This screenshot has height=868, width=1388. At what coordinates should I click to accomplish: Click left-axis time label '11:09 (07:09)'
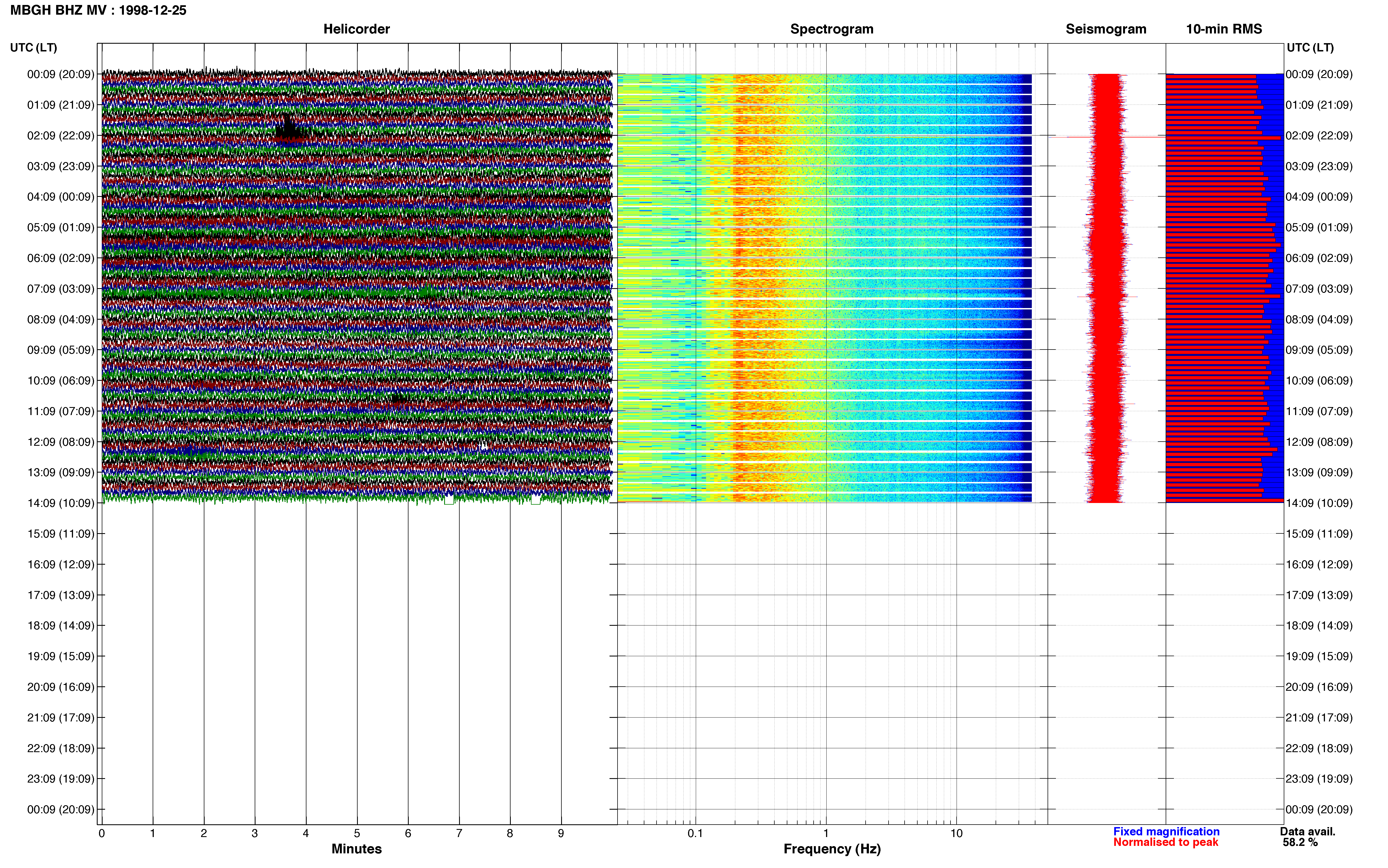pyautogui.click(x=61, y=411)
